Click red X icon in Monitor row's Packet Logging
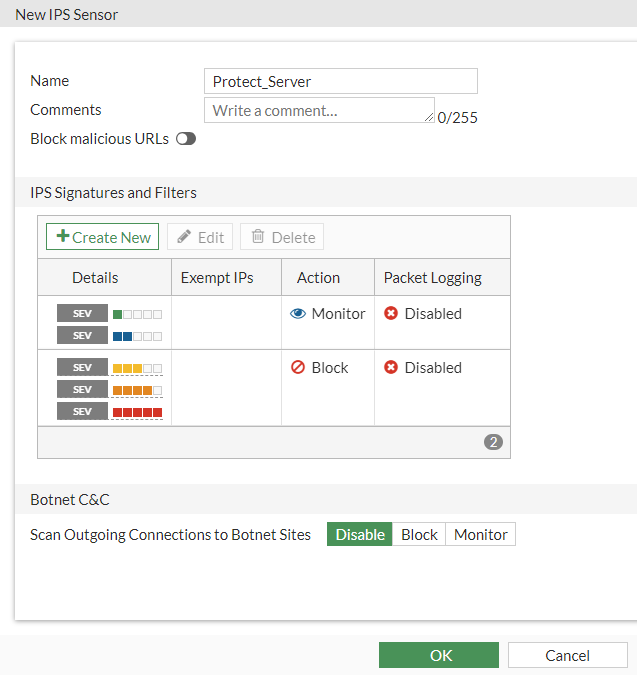This screenshot has height=675, width=637. 391,313
